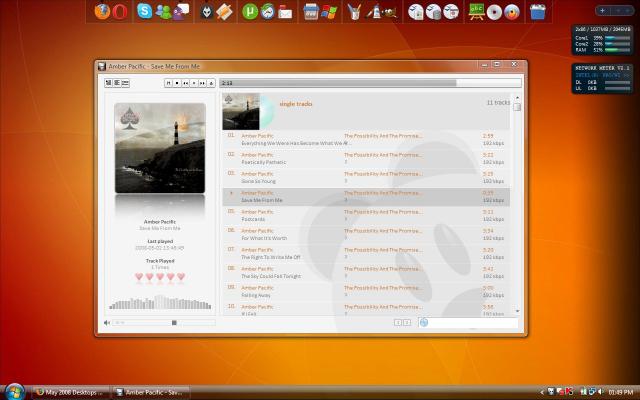This screenshot has height=400, width=640.
Task: Mute audio with the speaker icon
Action: click(107, 322)
